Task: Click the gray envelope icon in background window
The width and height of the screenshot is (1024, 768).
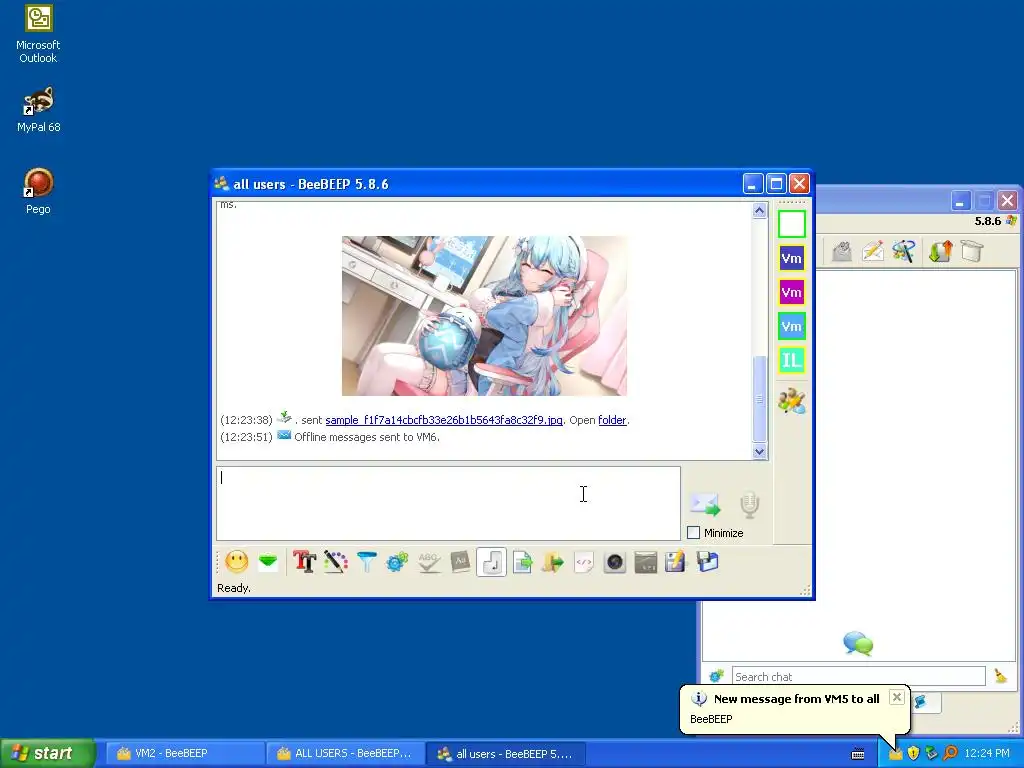Action: coord(842,251)
